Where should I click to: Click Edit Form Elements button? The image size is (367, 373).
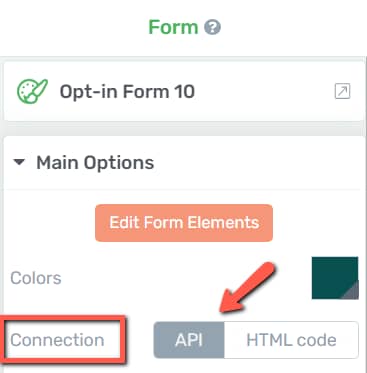pos(184,223)
